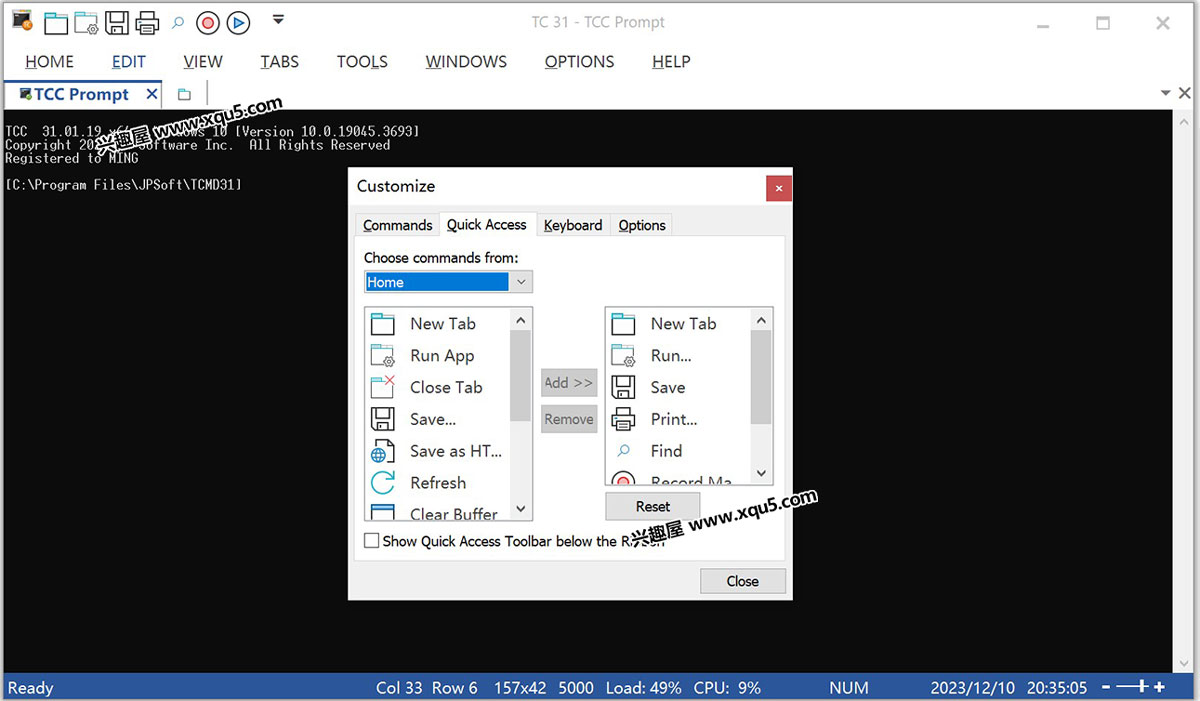Close Customize dialog with red X
The image size is (1200, 701).
pos(779,187)
